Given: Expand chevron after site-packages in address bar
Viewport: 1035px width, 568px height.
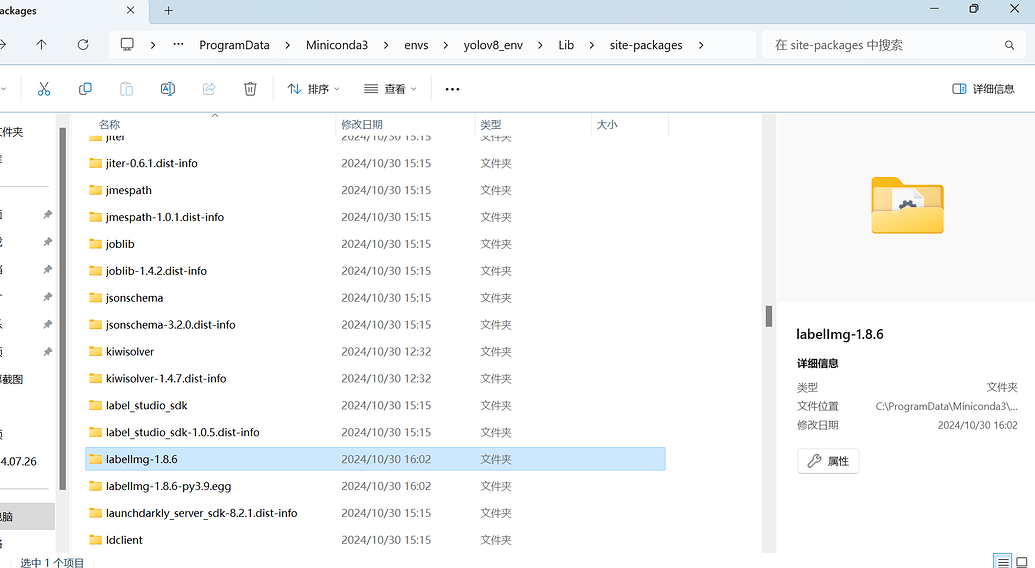Looking at the screenshot, I should click(700, 45).
